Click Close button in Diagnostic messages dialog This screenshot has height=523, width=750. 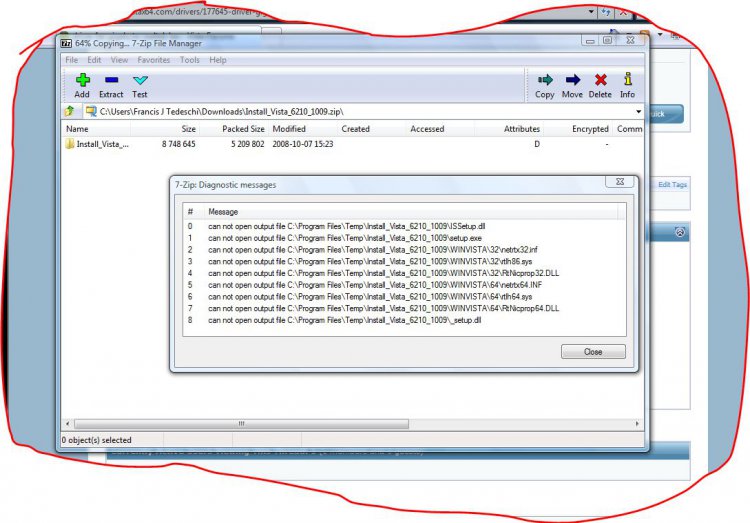coord(593,352)
